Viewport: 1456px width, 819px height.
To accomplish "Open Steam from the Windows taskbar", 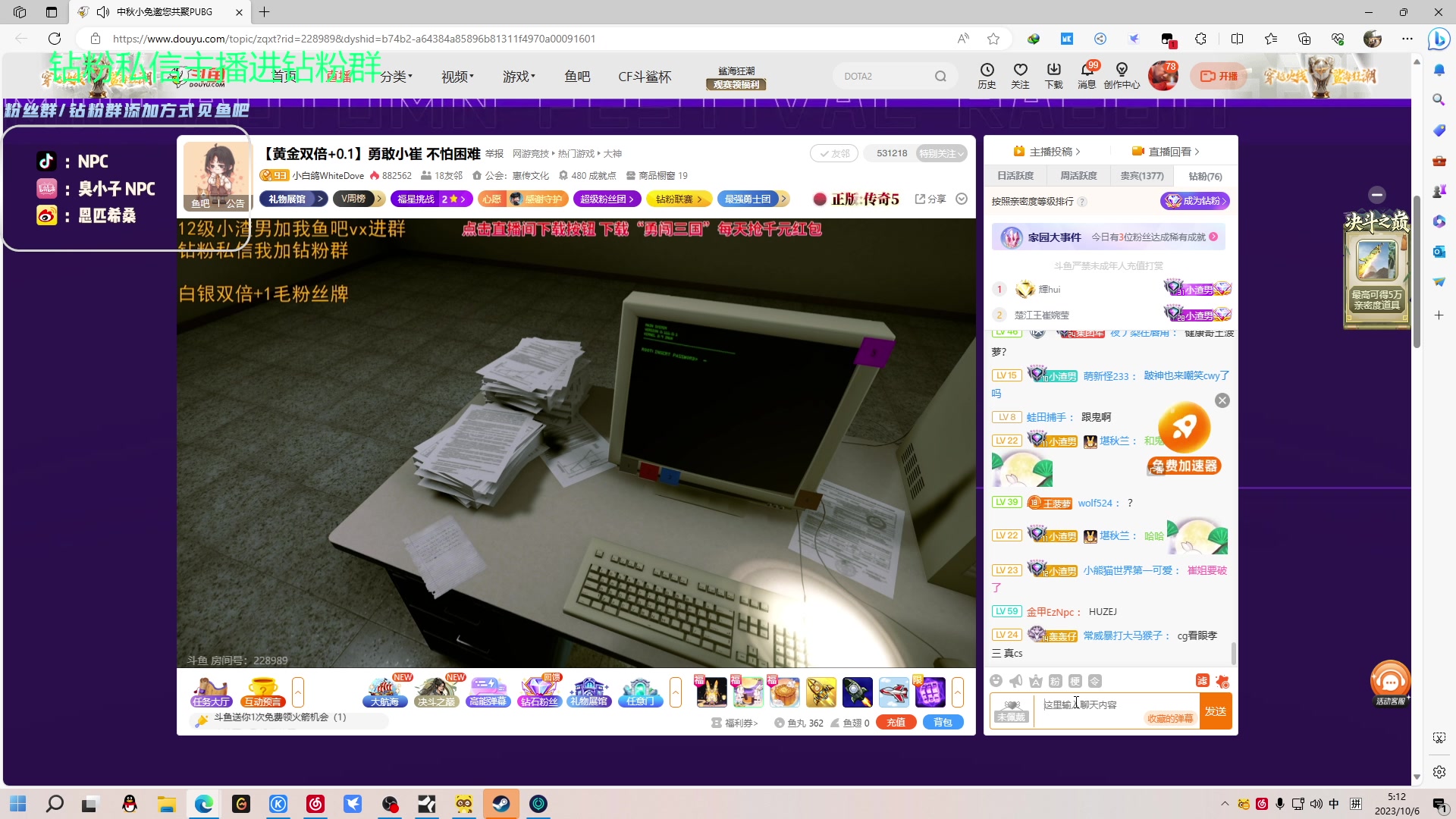I will click(501, 804).
